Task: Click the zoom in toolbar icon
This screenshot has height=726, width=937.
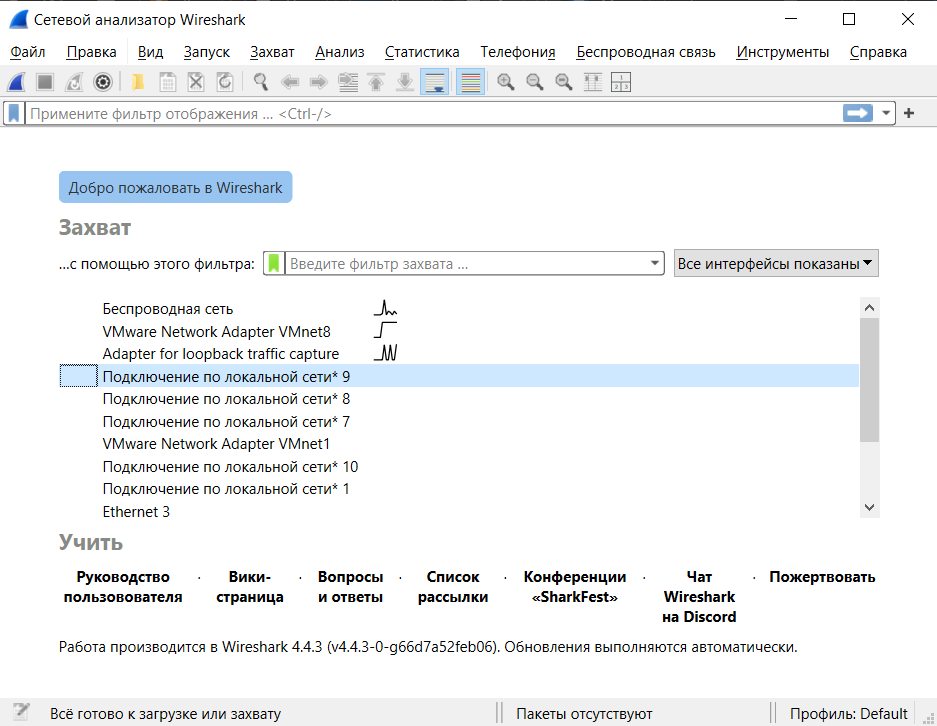Action: (x=506, y=82)
